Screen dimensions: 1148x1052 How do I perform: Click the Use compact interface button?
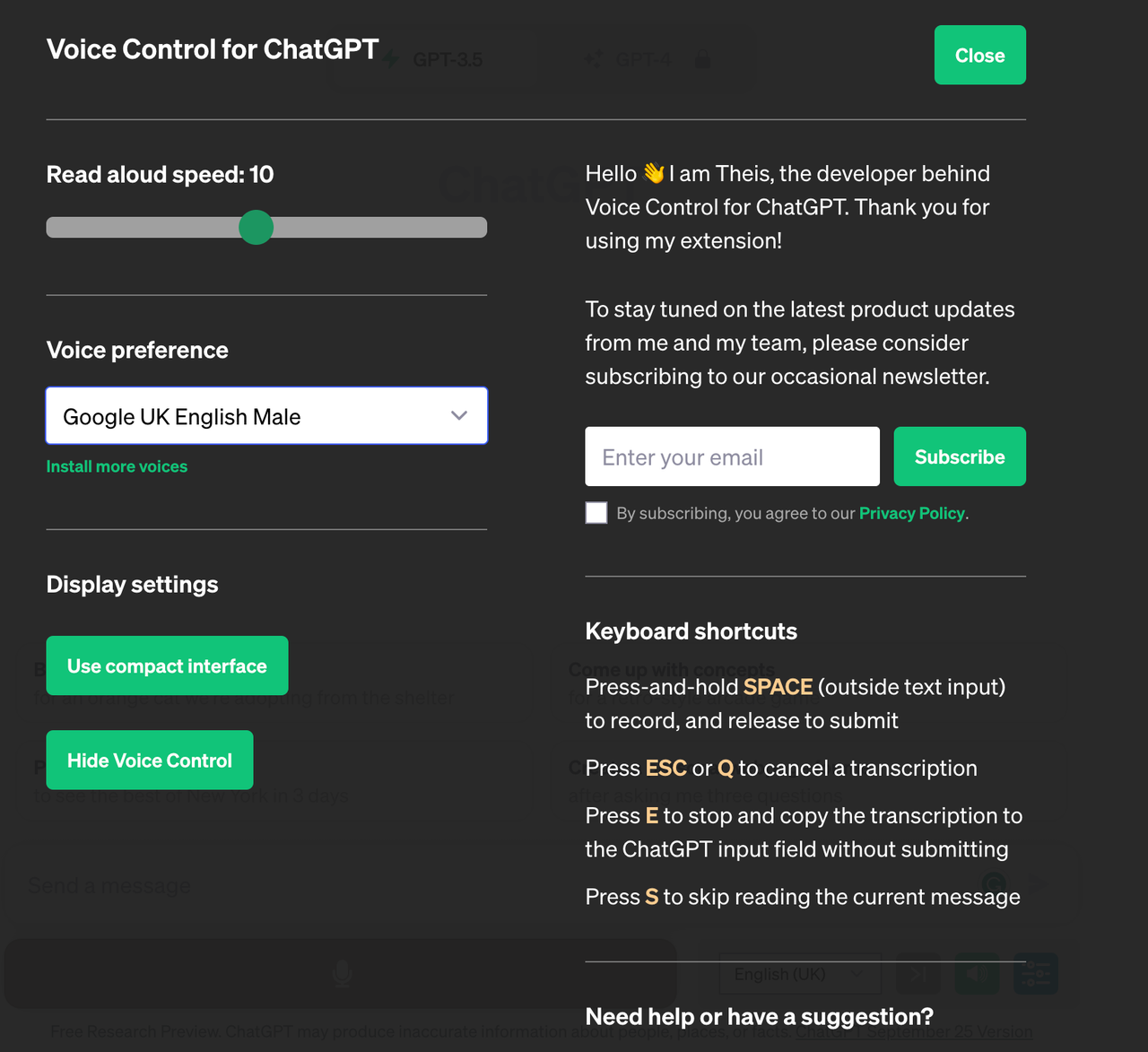(167, 665)
